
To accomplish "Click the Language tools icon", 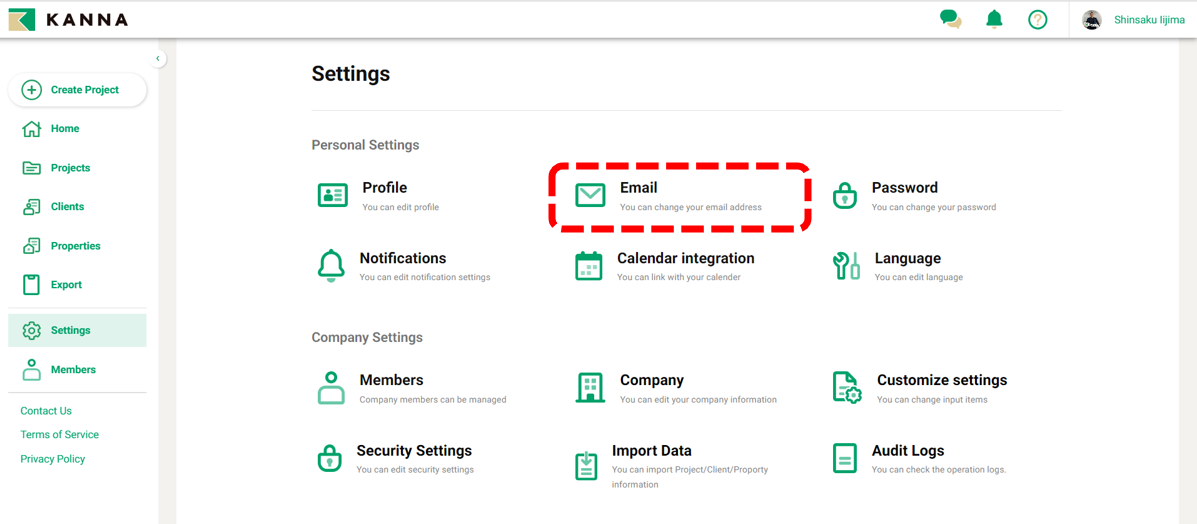I will pyautogui.click(x=846, y=266).
